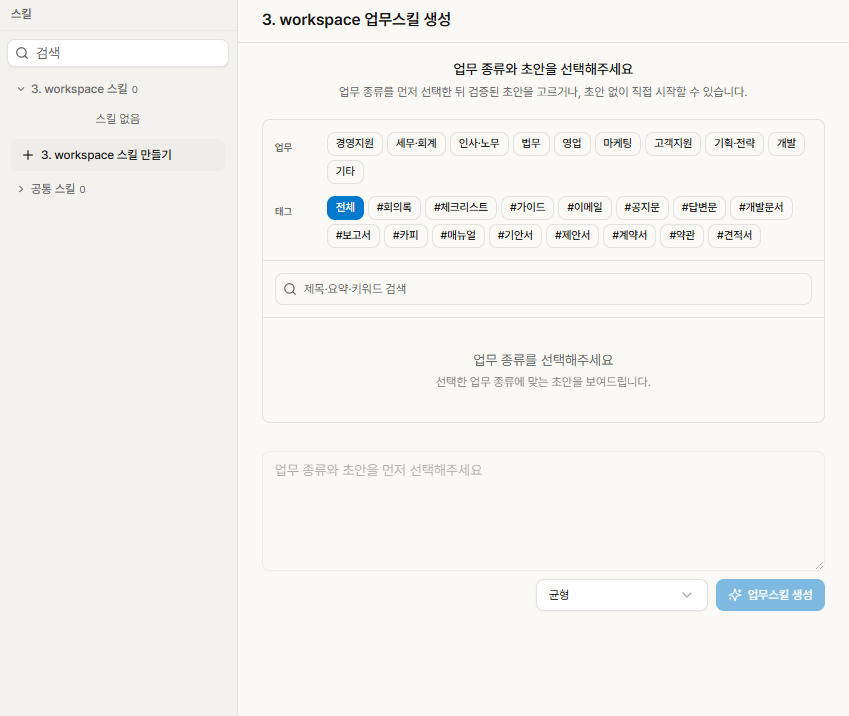This screenshot has width=849, height=716.
Task: Filter by the #가이드 tag
Action: point(527,207)
